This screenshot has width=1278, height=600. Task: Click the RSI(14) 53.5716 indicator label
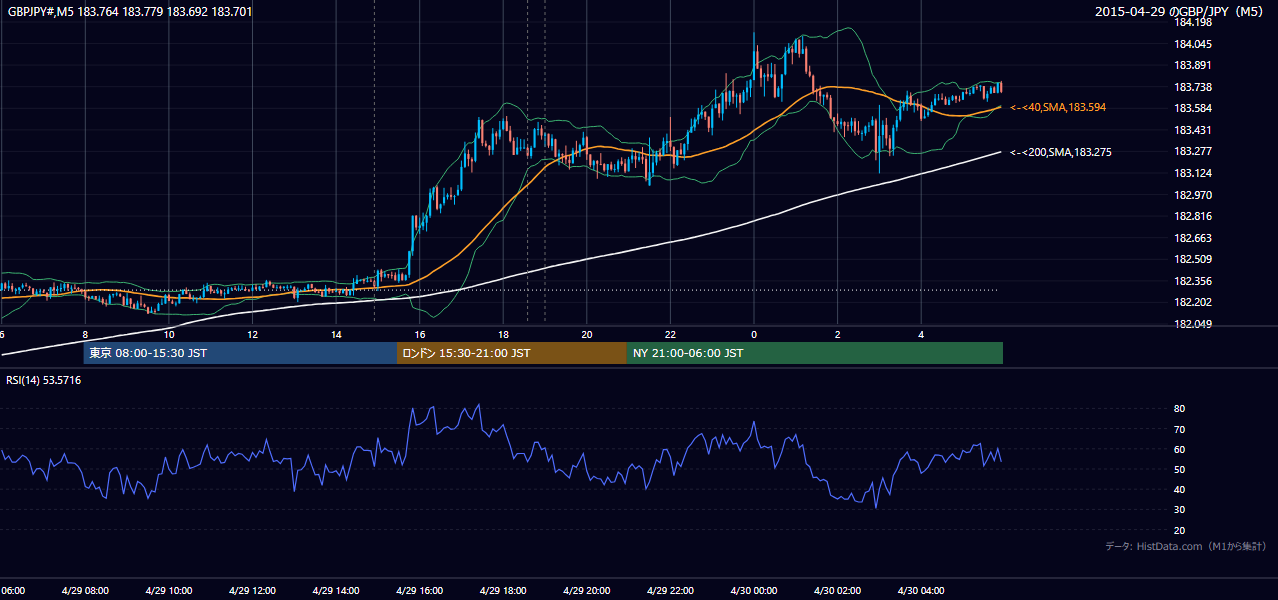tap(44, 380)
